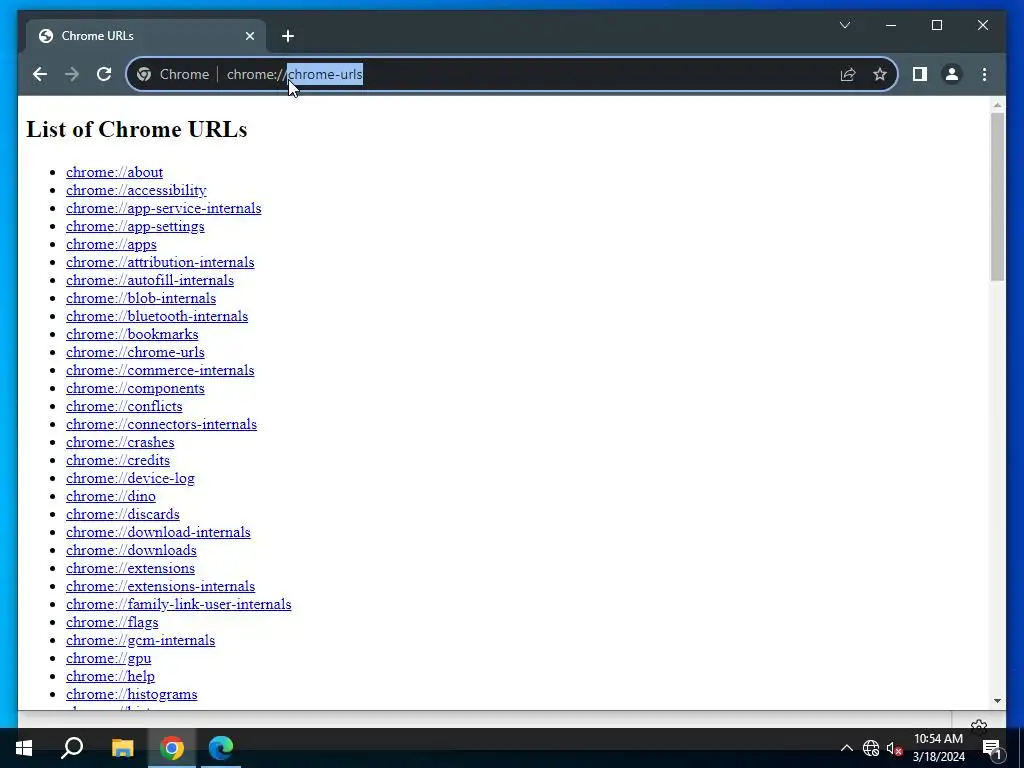Open chrome://bluetooth-internals link
1024x768 pixels.
pyautogui.click(x=157, y=316)
